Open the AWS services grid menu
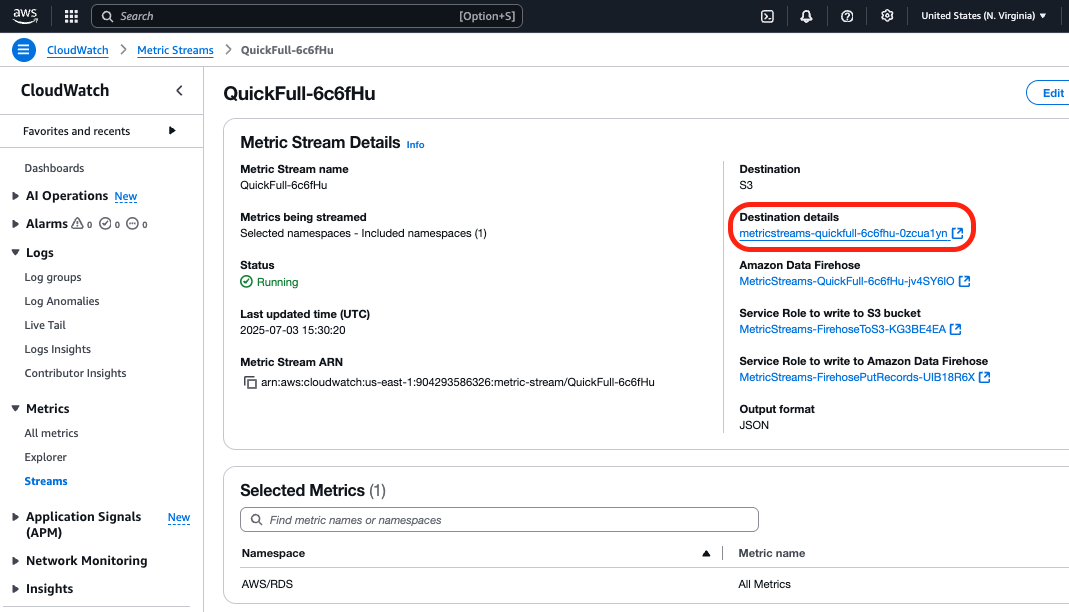The image size is (1069, 612). click(71, 16)
